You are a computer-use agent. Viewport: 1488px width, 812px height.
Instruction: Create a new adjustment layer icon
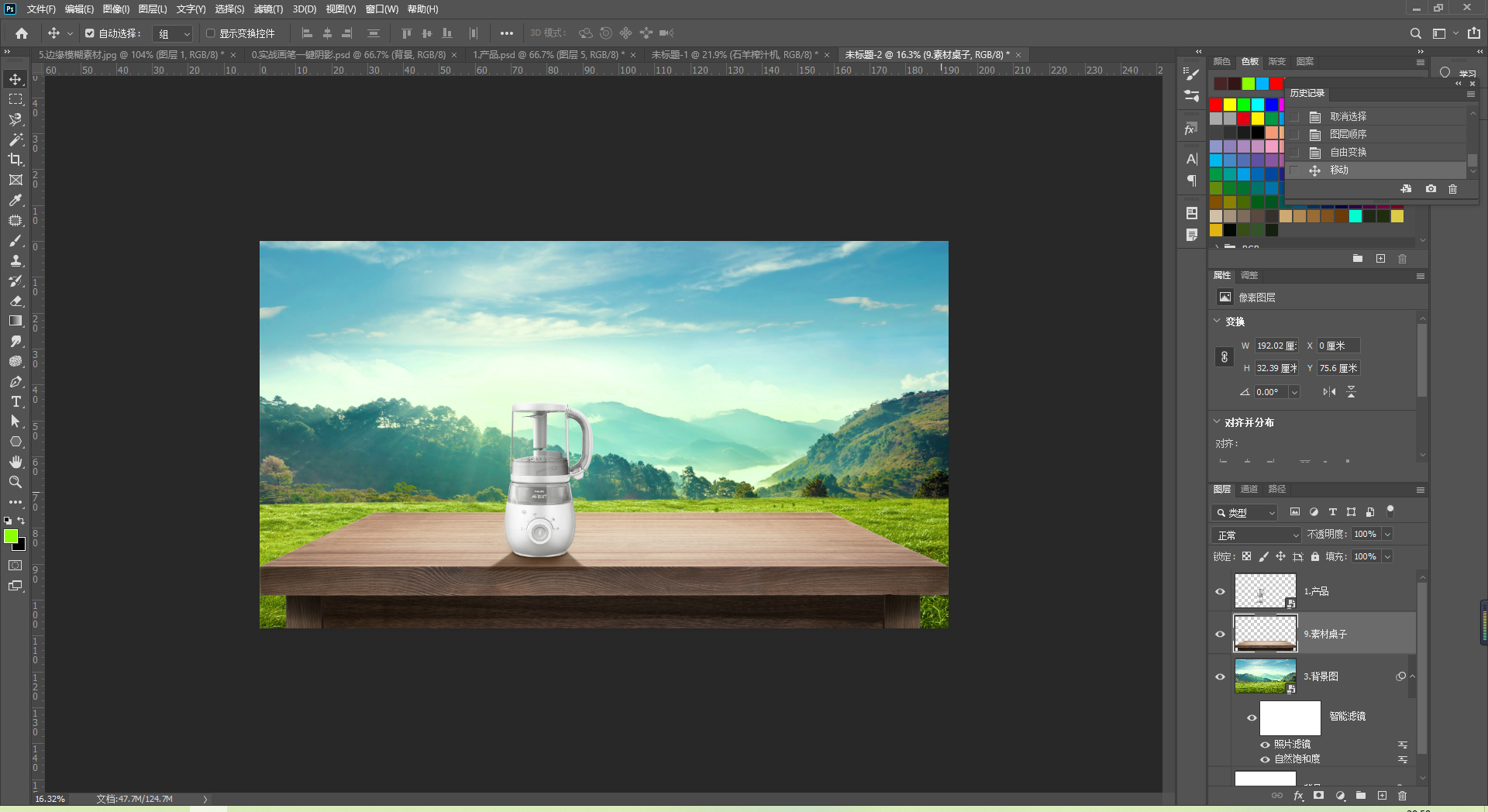tap(1340, 796)
